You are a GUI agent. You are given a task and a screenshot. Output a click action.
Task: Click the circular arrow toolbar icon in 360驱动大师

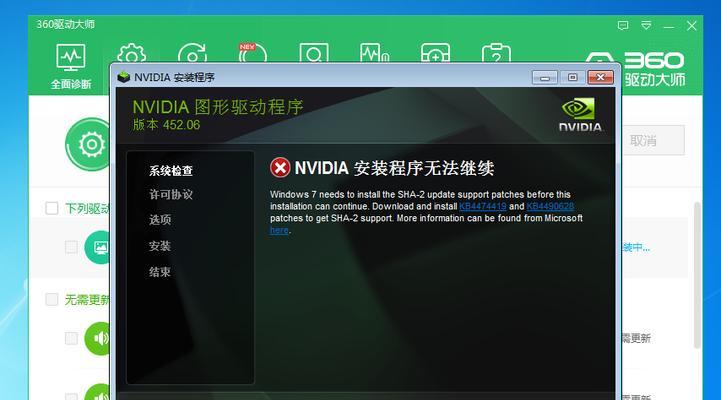pos(192,54)
